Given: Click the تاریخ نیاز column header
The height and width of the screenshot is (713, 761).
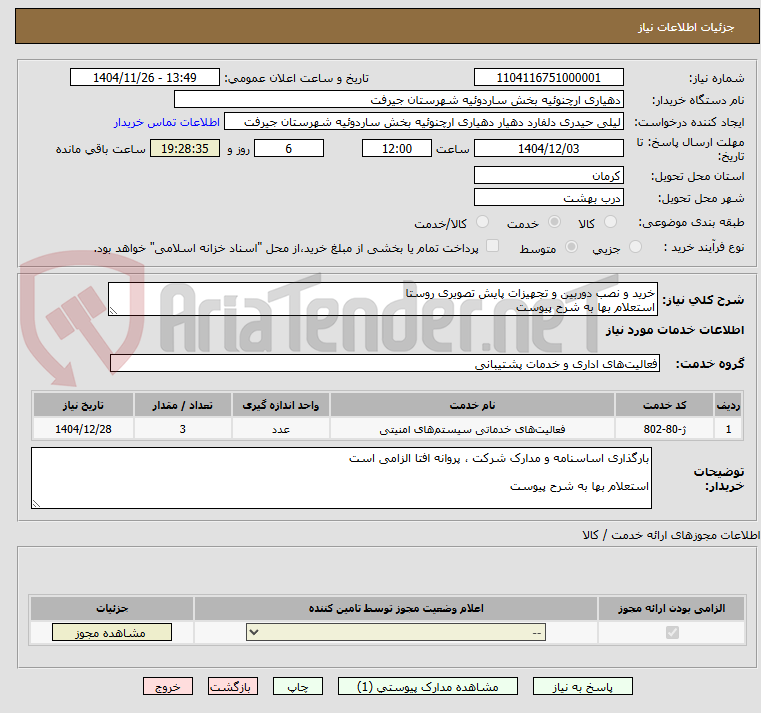Looking at the screenshot, I should click(x=83, y=405).
